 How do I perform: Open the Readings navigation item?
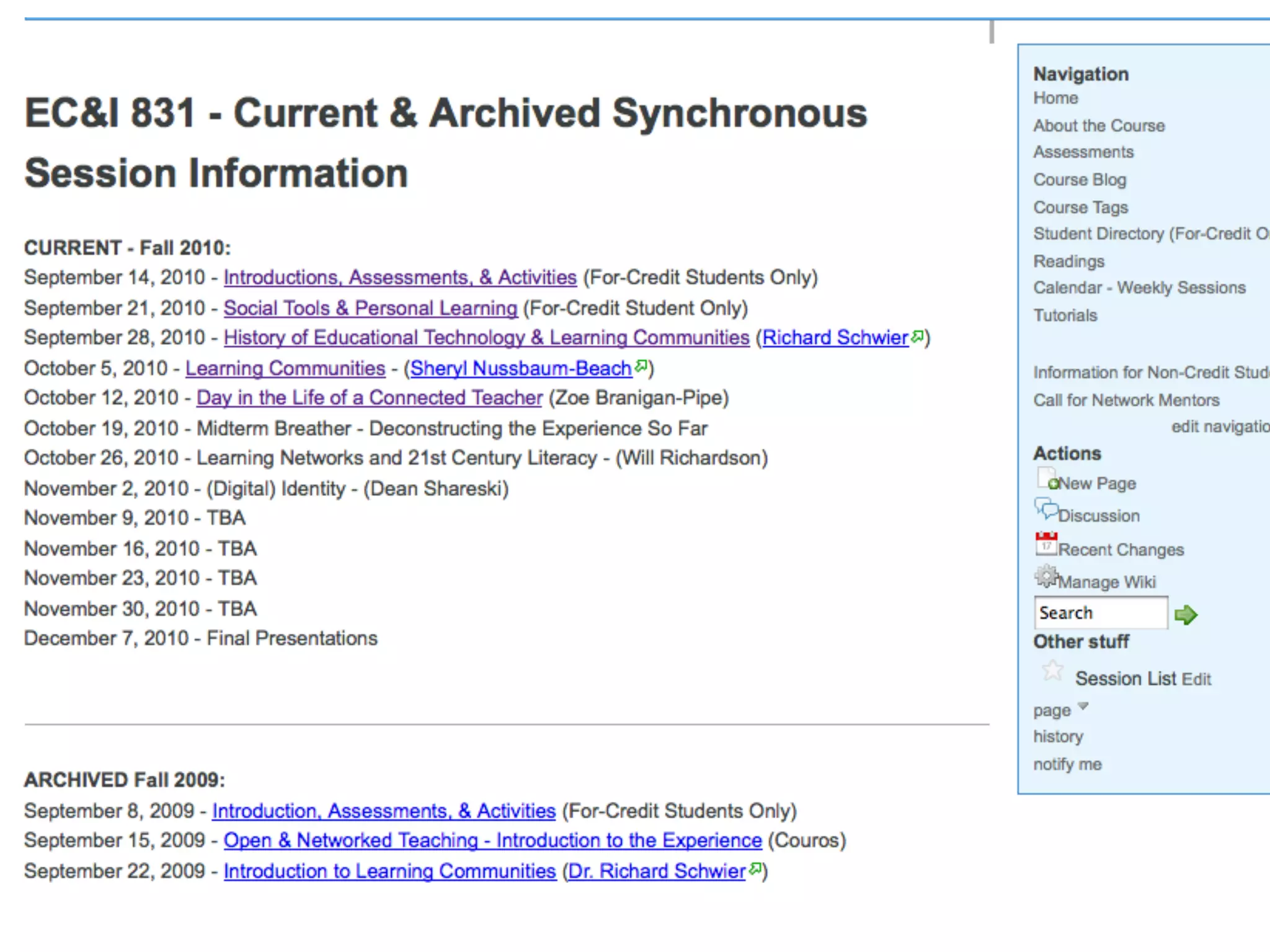click(x=1068, y=262)
